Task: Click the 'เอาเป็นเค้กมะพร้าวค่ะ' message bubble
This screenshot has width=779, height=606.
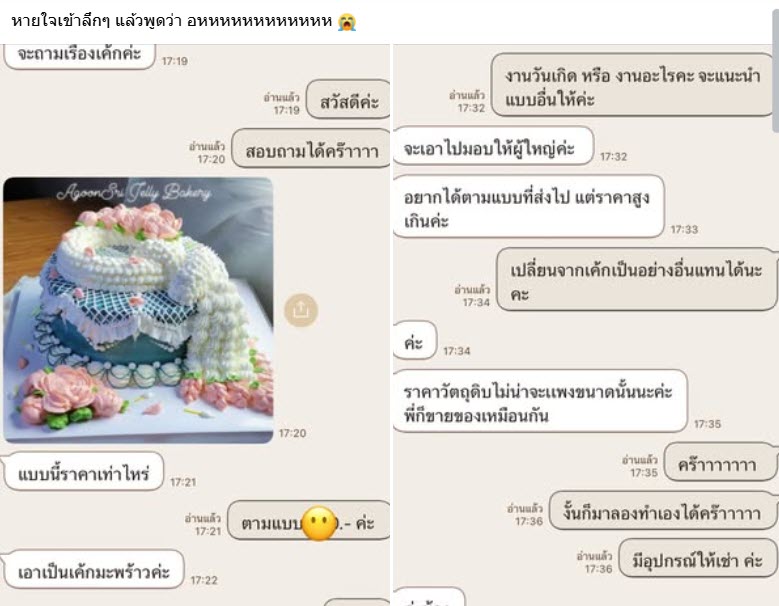Action: coord(93,569)
